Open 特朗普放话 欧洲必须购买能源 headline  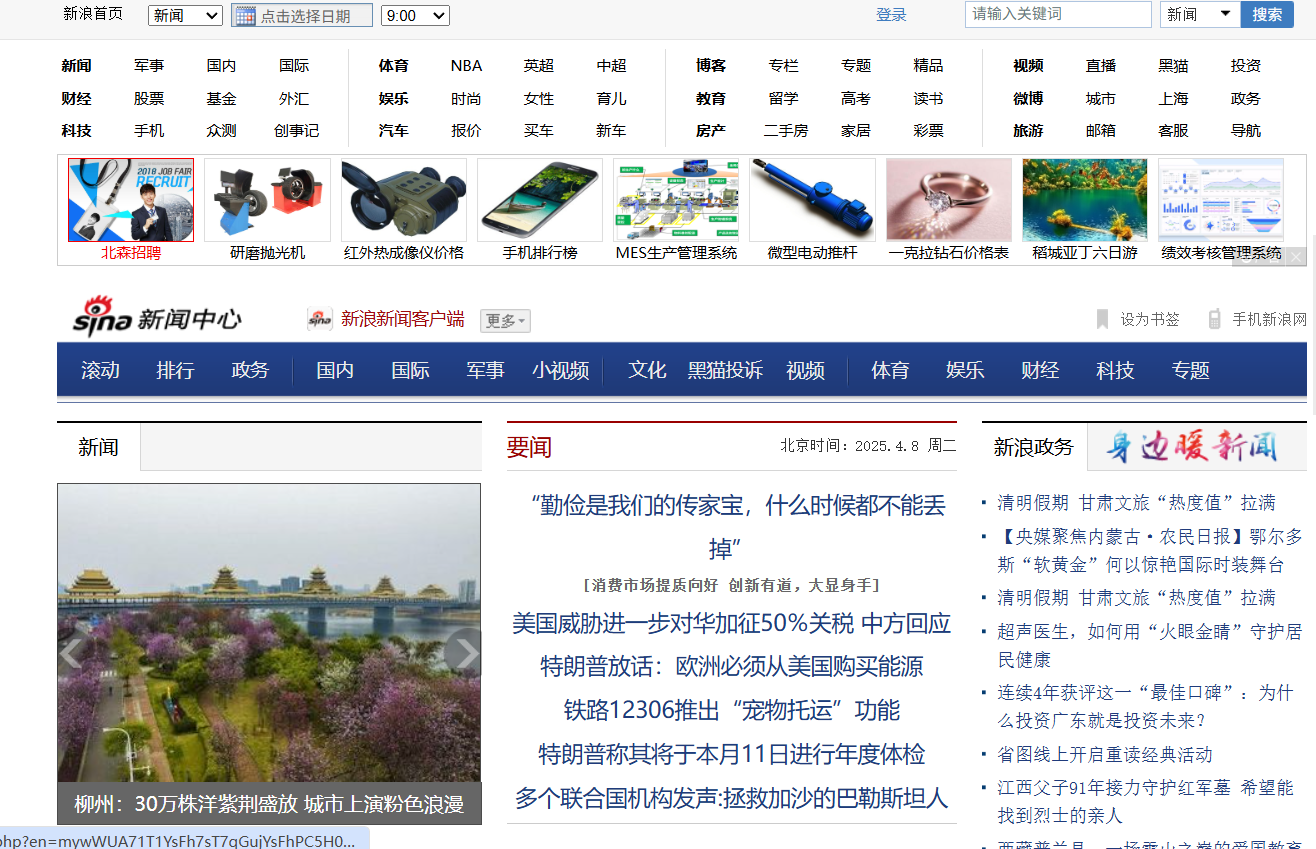(732, 666)
